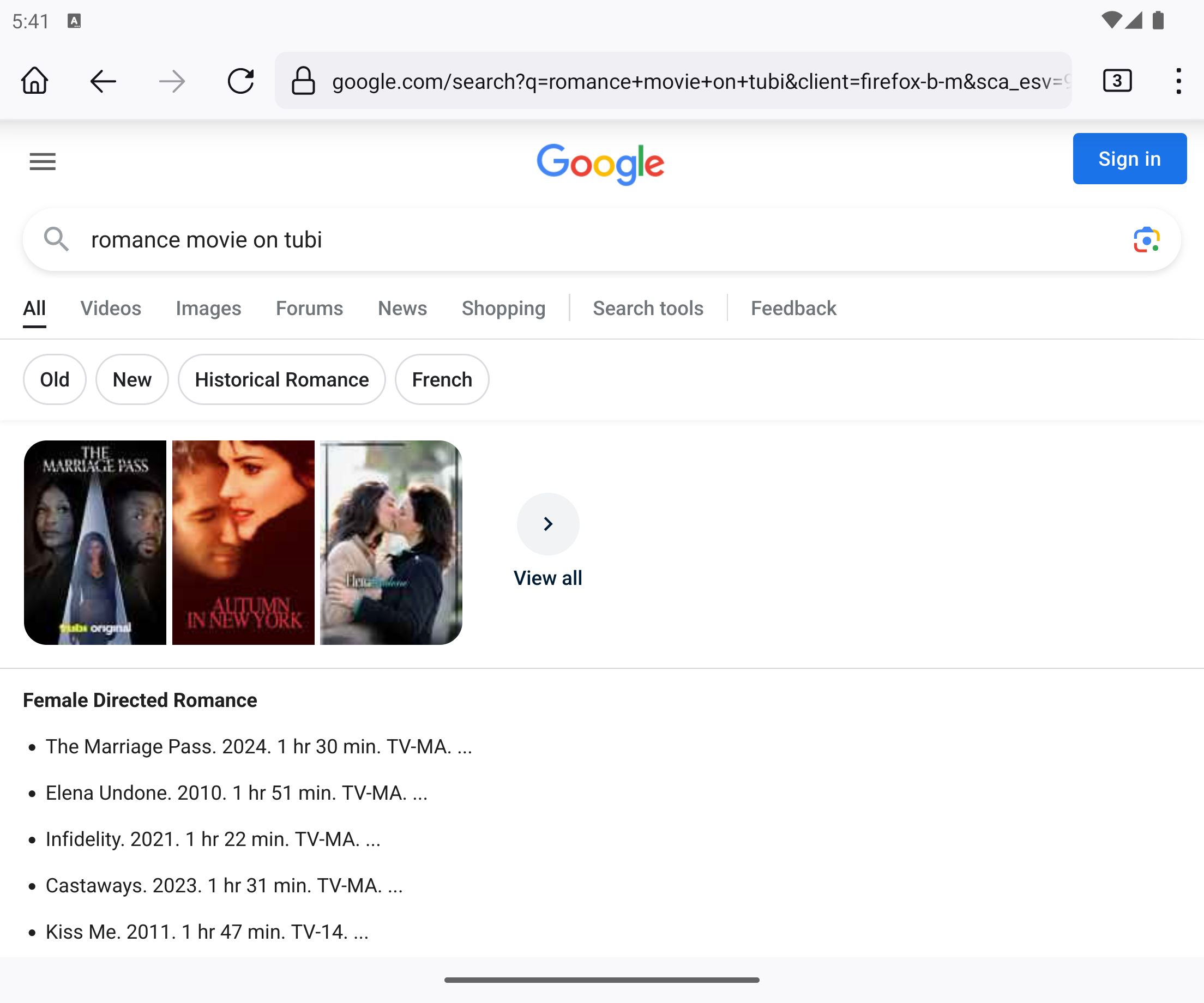The image size is (1204, 1003).
Task: Click Castaways 2023 list entry
Action: (224, 885)
